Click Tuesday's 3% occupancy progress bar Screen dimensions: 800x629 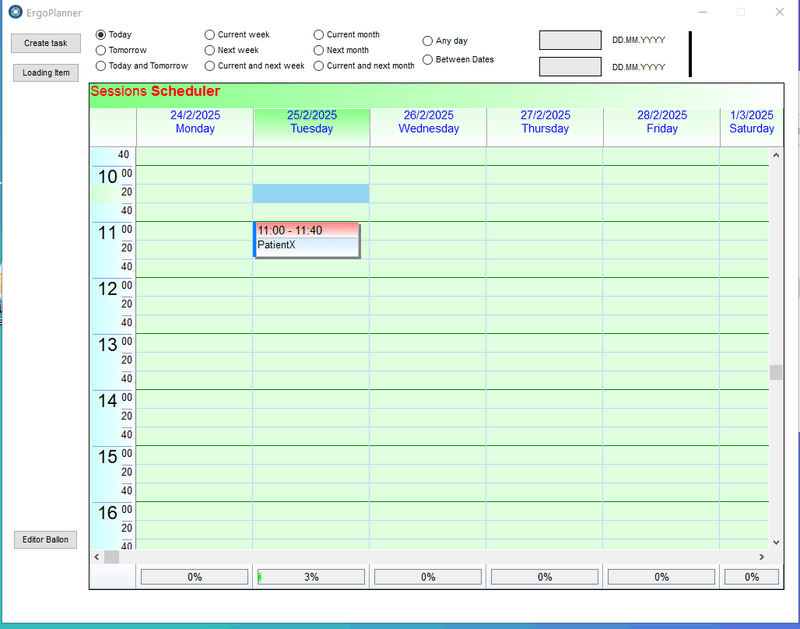(x=311, y=577)
